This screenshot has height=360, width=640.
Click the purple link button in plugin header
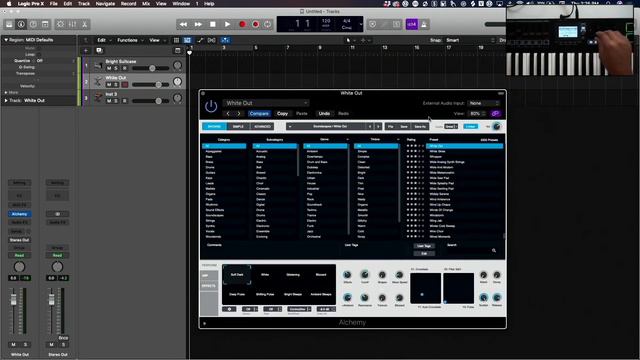coord(495,113)
